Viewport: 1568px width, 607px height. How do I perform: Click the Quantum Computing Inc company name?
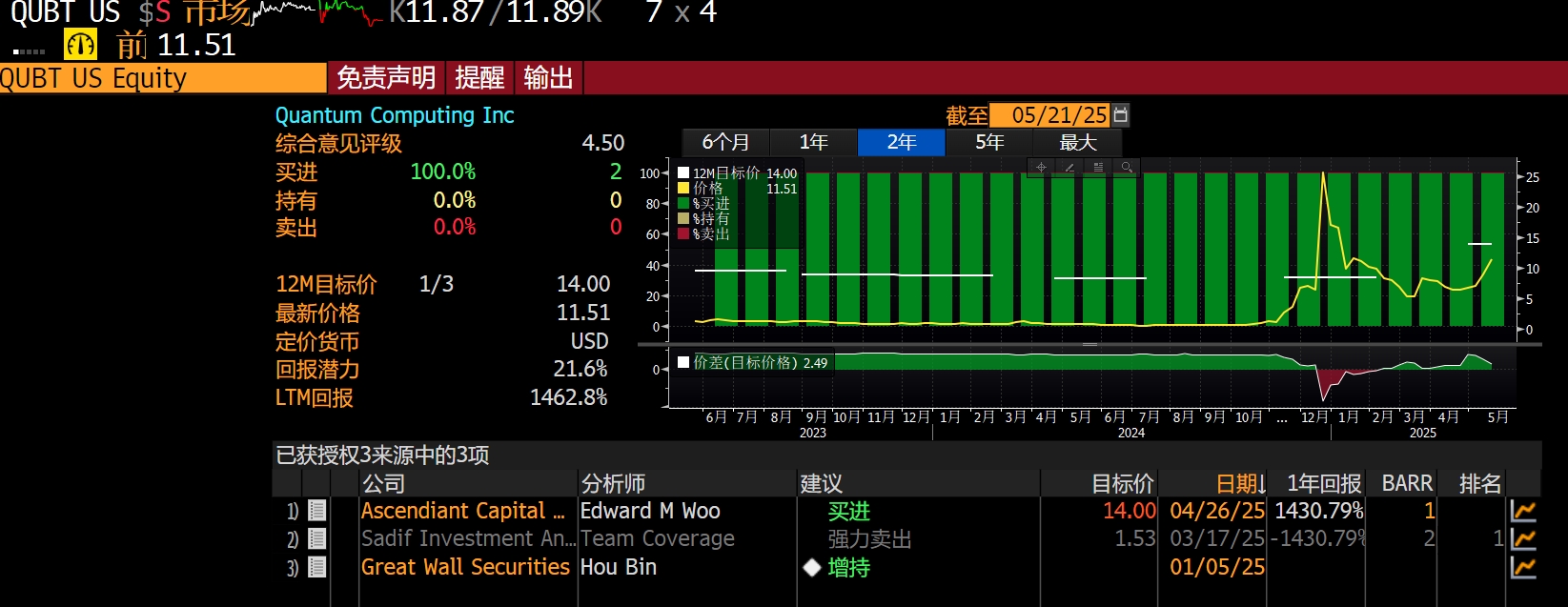click(x=395, y=115)
